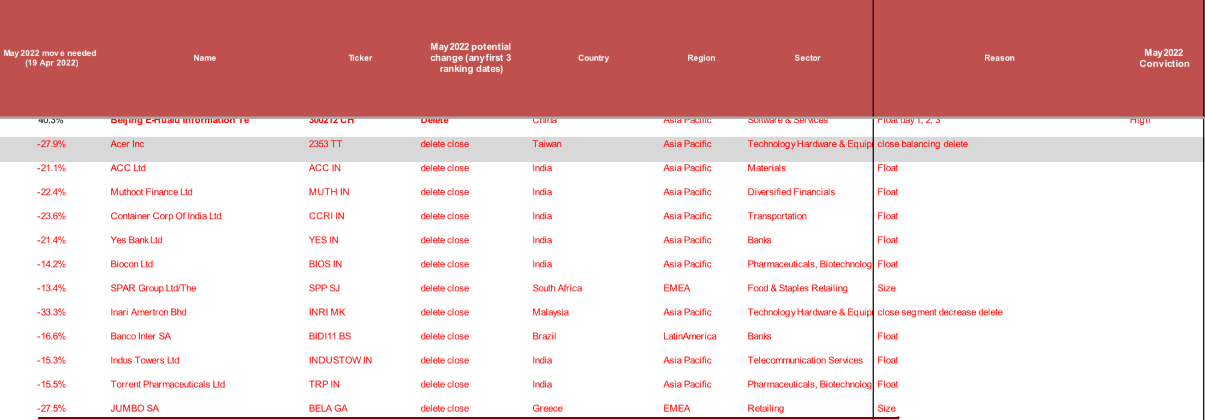
Task: Click the -22.4% value cell
Action: pos(51,192)
